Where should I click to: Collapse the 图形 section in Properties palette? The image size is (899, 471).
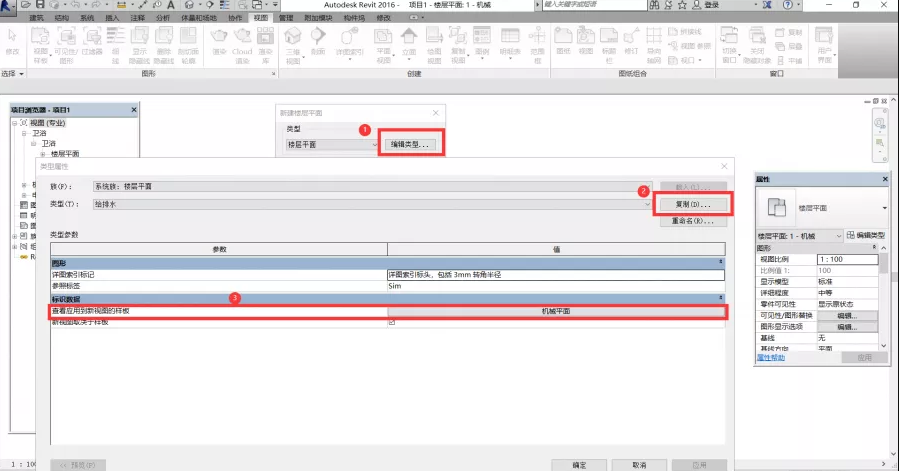pos(874,247)
